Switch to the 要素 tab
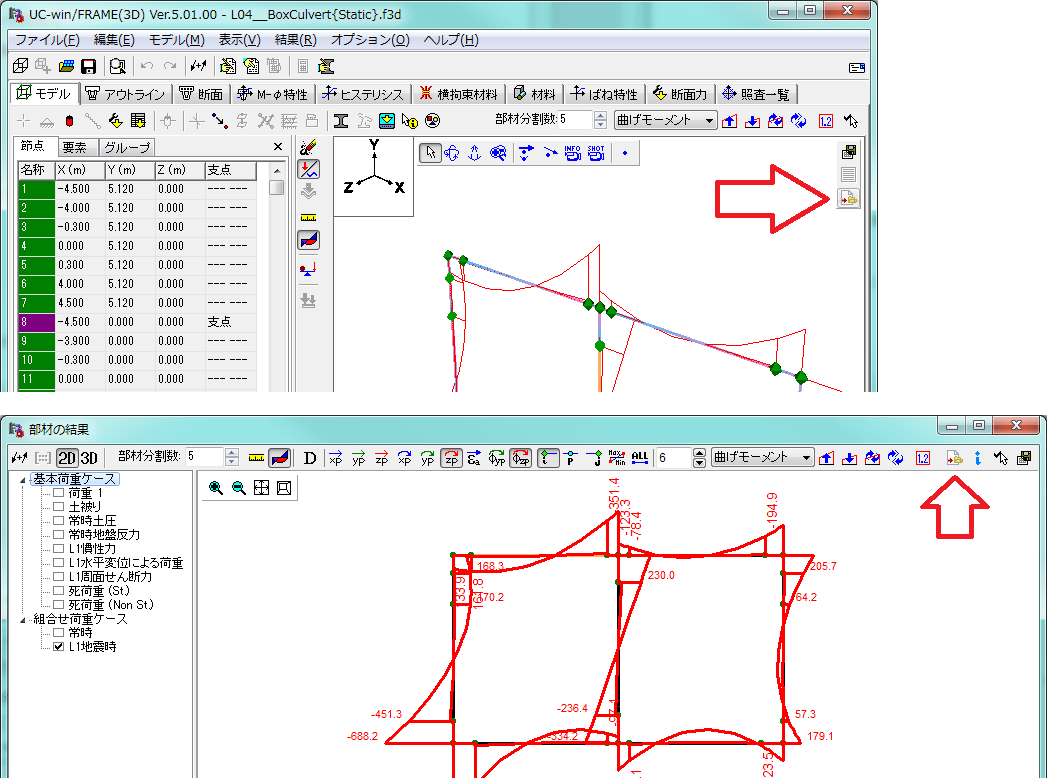1047x778 pixels. coord(75,148)
